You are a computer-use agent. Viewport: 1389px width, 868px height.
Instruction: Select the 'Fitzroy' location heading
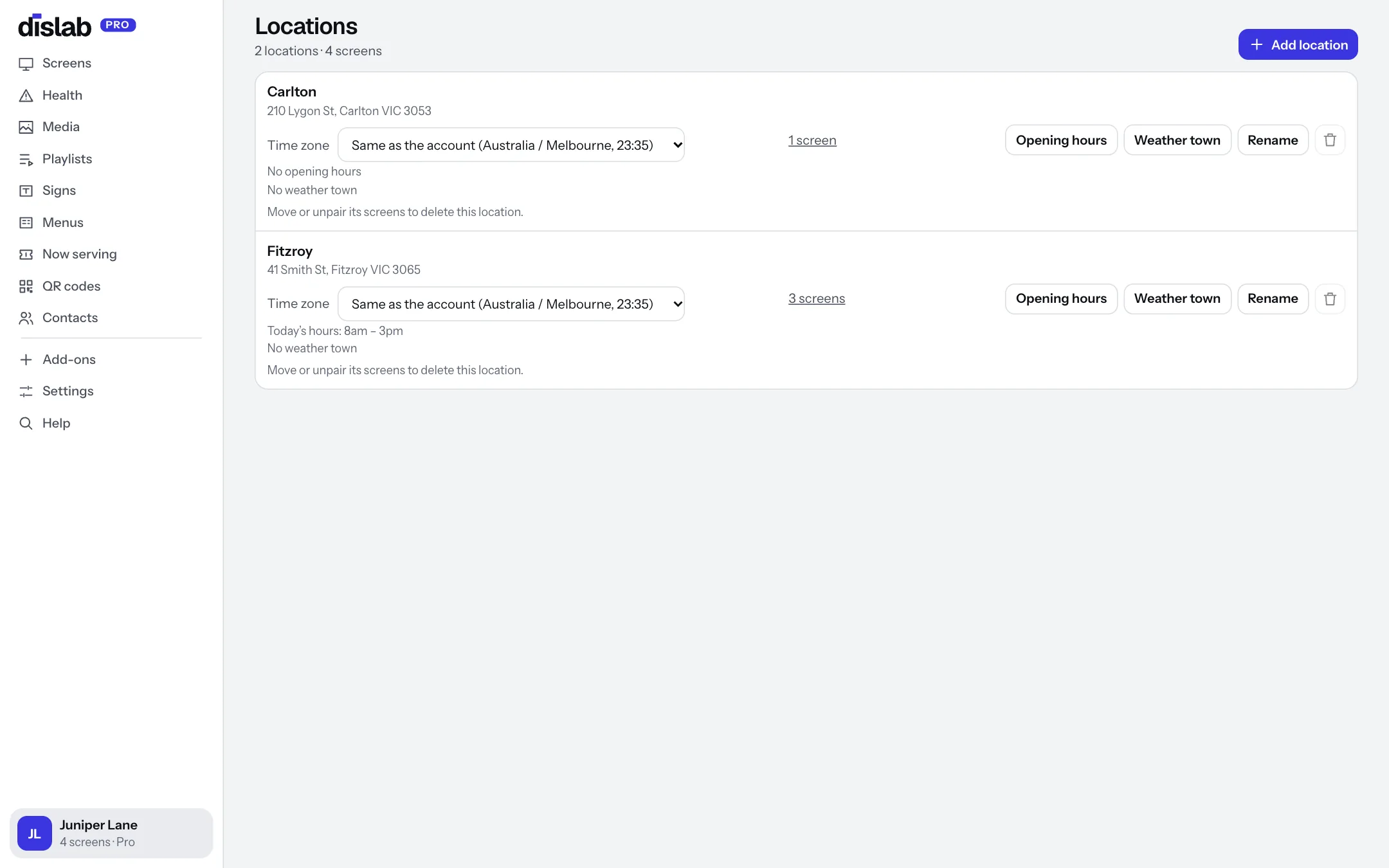pyautogui.click(x=290, y=251)
